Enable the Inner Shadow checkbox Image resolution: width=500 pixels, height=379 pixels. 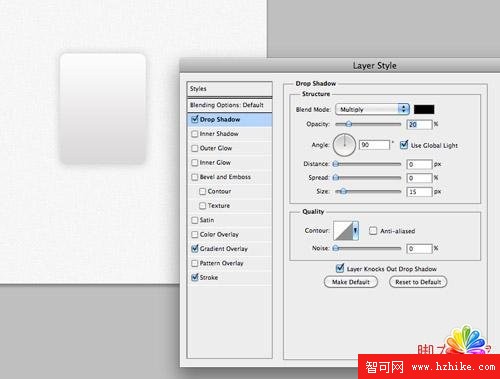195,134
